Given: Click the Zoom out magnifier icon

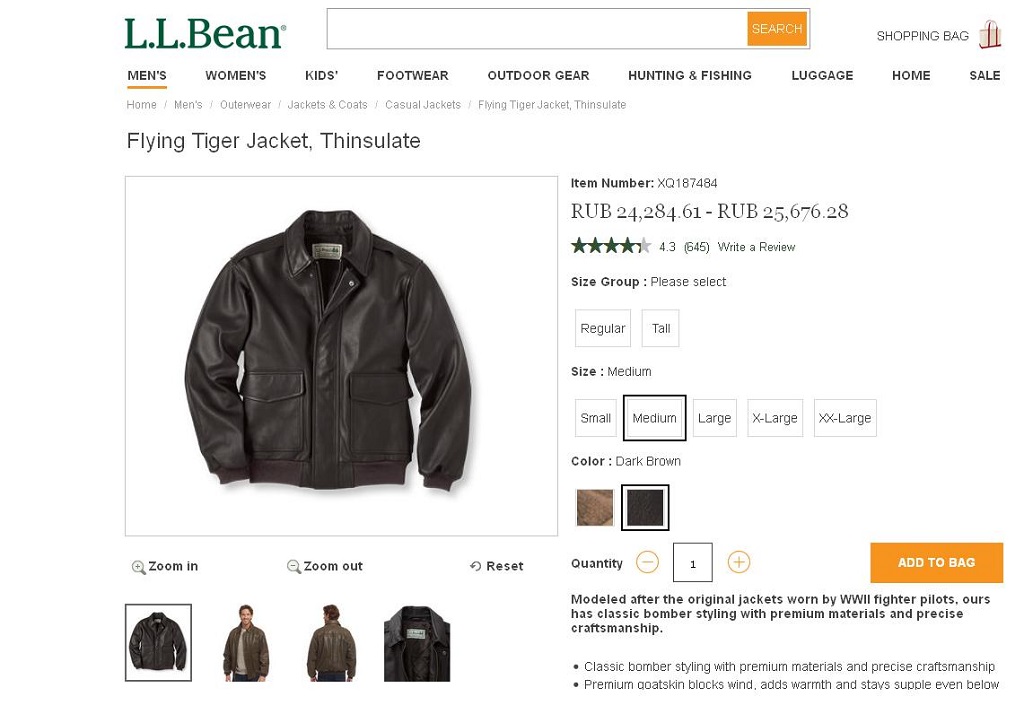Looking at the screenshot, I should coord(294,567).
